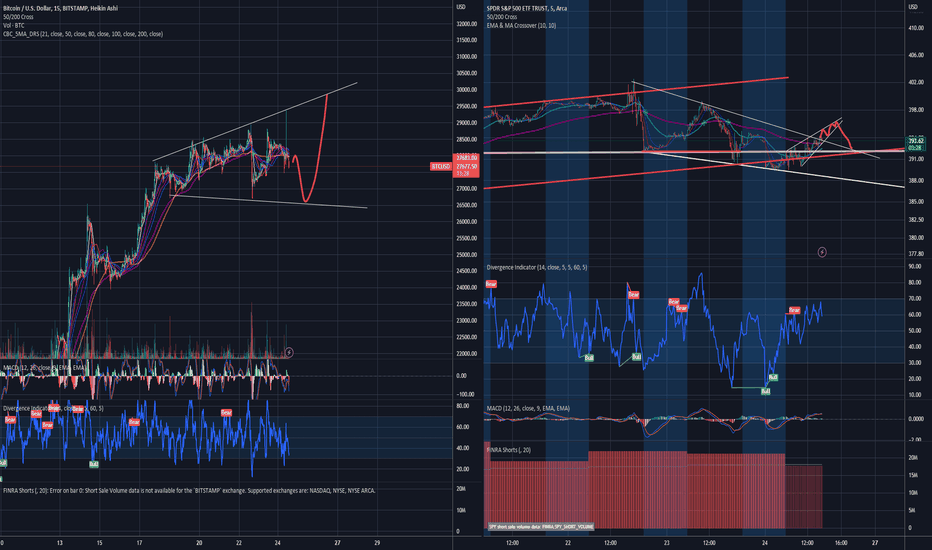Click the lowest green Bull label in SPDR divergence
This screenshot has height=550, width=932.
pos(764,391)
